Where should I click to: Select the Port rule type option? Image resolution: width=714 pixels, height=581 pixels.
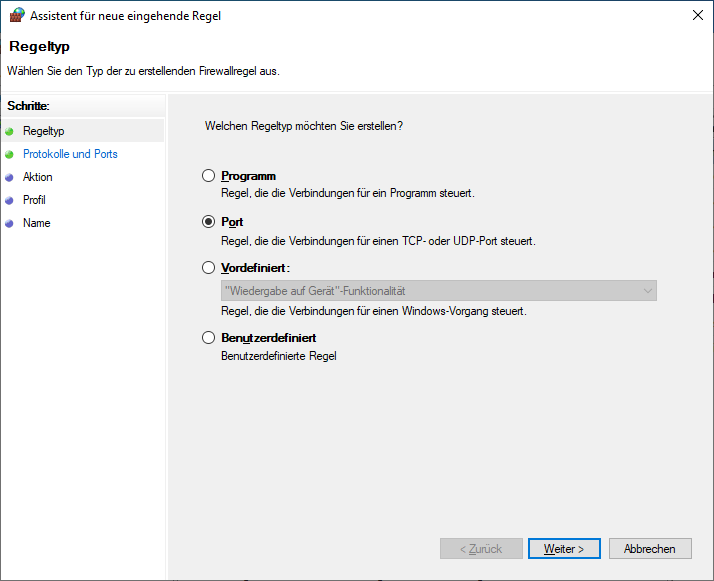(208, 222)
